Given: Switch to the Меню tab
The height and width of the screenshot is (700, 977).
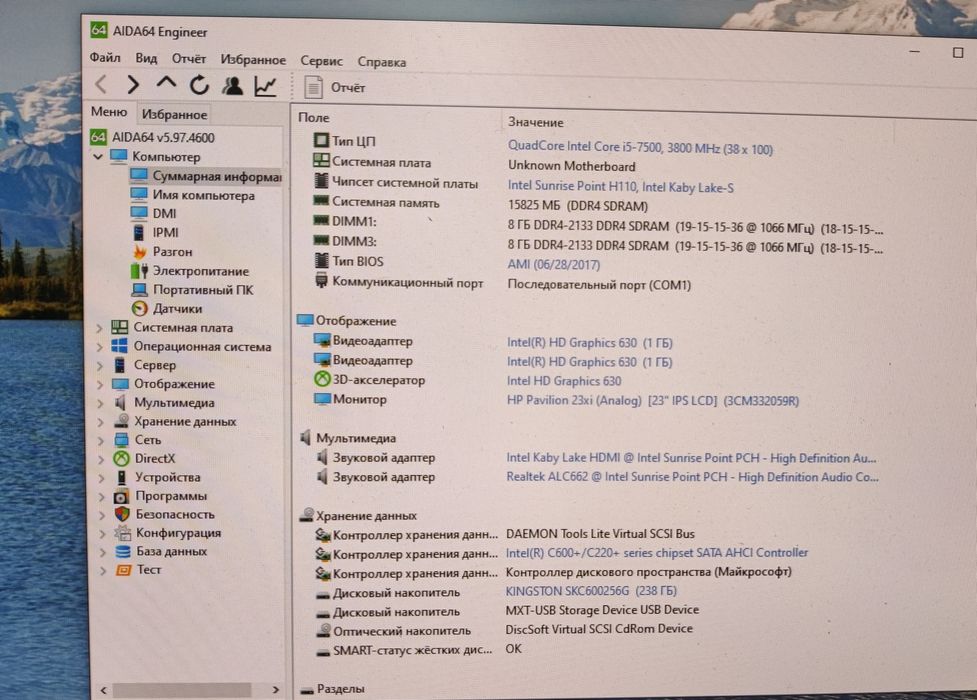Looking at the screenshot, I should click(109, 112).
